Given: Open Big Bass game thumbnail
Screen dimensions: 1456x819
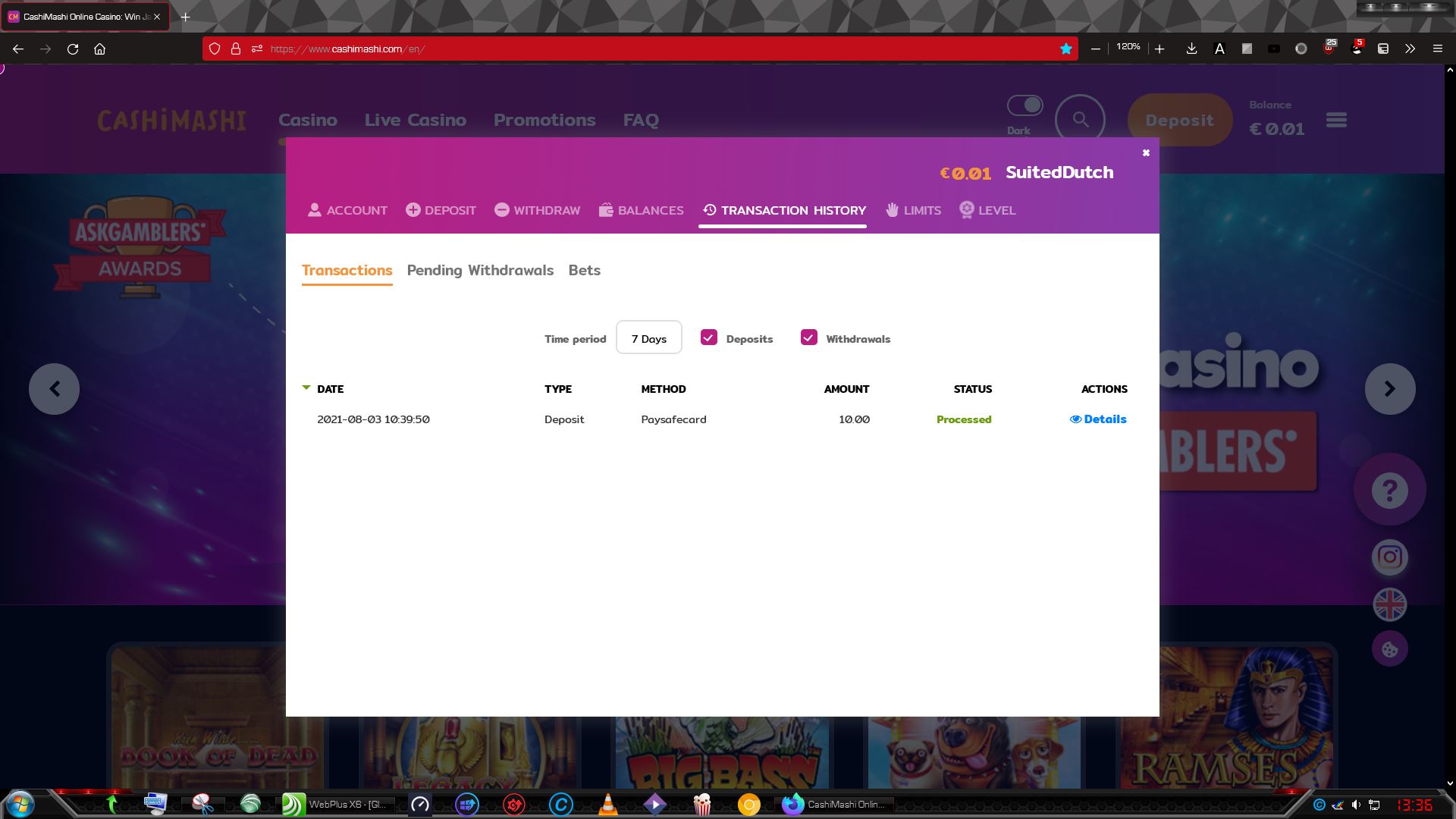Looking at the screenshot, I should click(721, 751).
